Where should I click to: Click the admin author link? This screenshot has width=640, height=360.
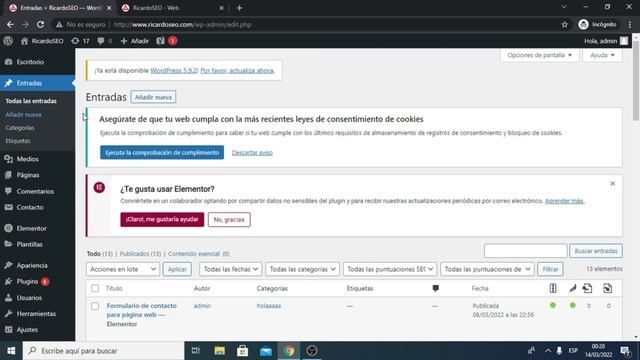pos(202,306)
